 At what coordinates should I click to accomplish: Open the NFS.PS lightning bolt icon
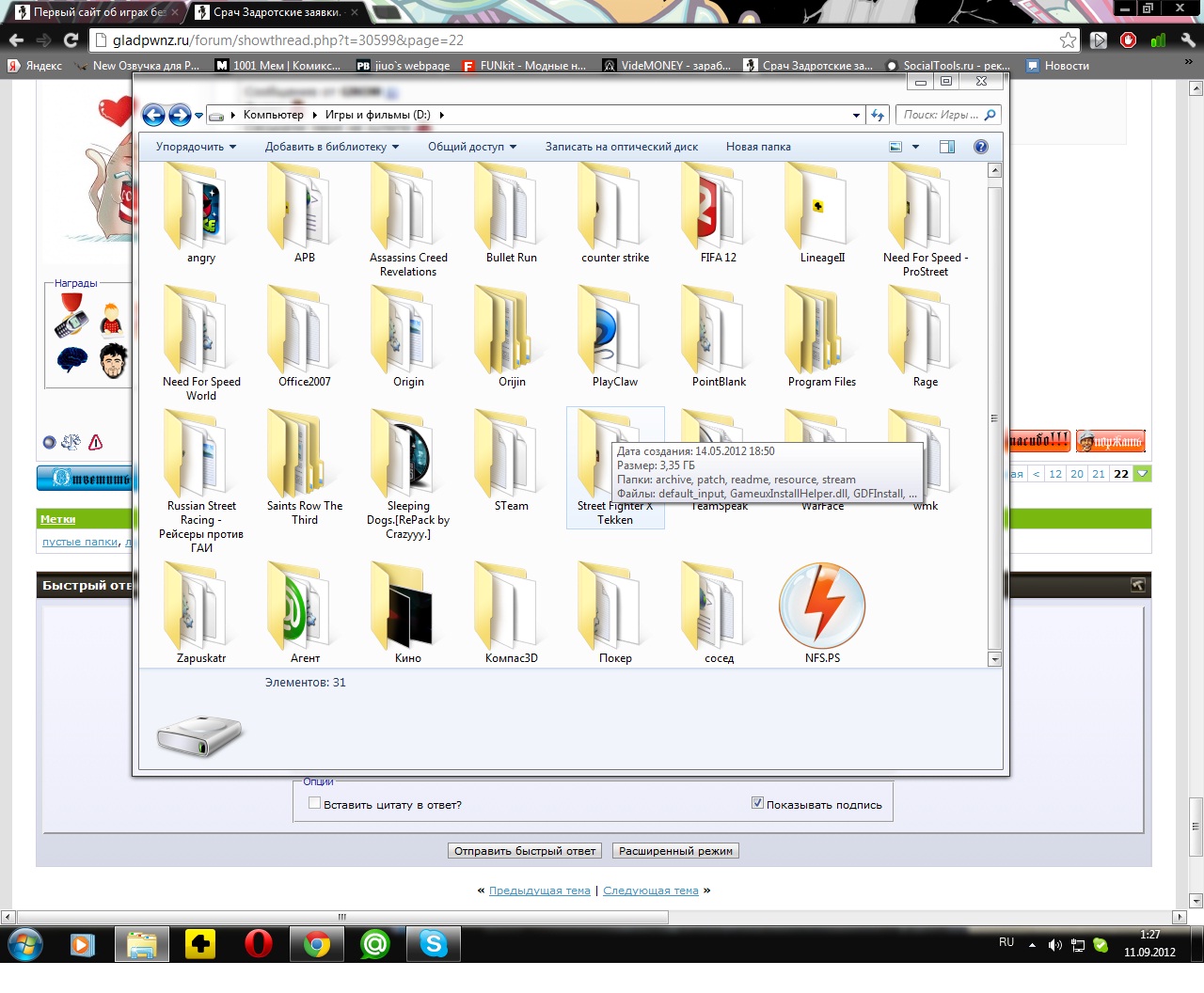click(822, 607)
